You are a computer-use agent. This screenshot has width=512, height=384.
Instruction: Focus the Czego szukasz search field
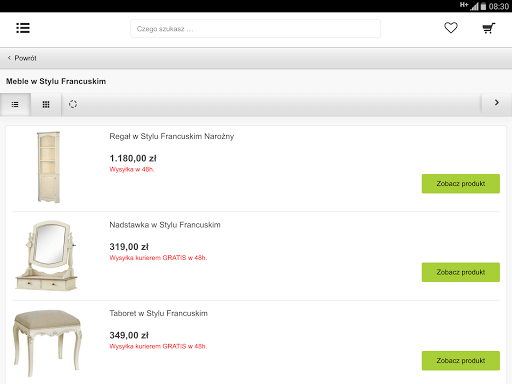[255, 29]
